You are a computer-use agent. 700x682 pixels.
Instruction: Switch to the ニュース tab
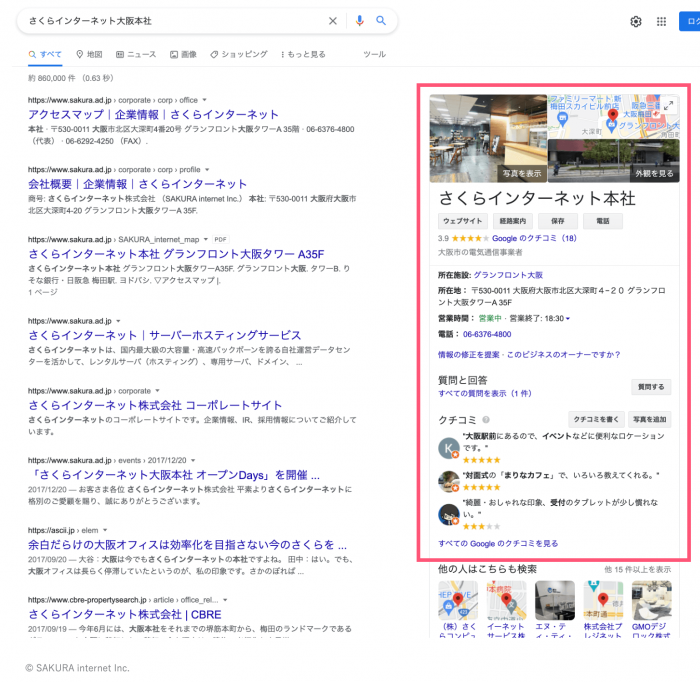[136, 54]
